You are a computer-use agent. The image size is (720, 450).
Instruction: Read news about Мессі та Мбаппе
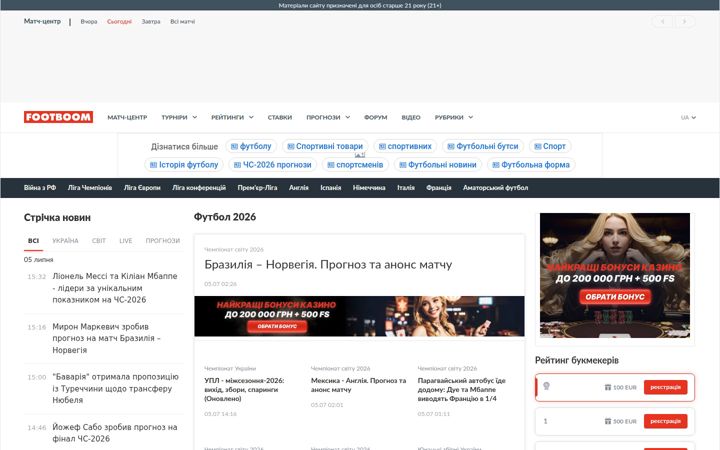point(115,288)
